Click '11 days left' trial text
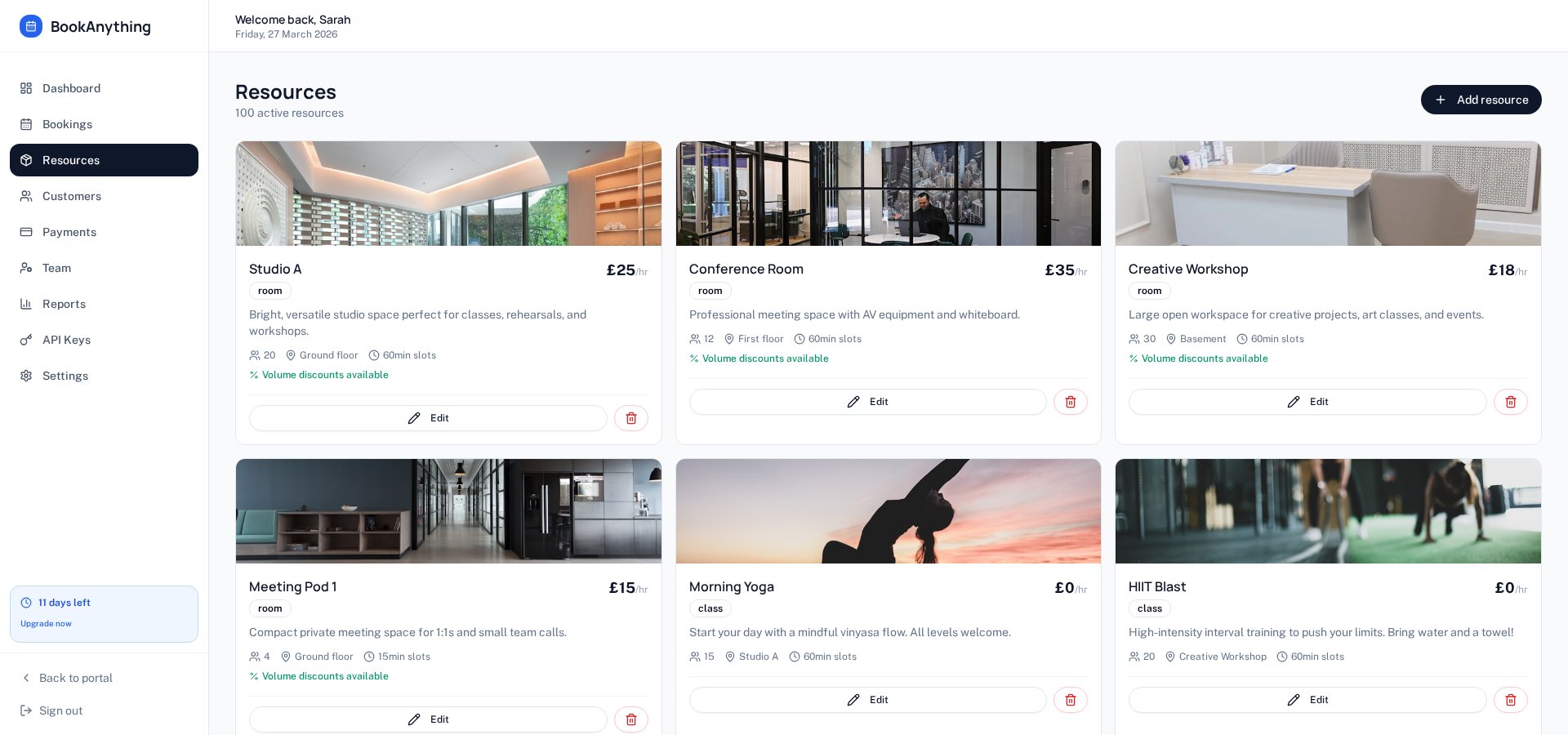The height and width of the screenshot is (735, 1568). 65,603
